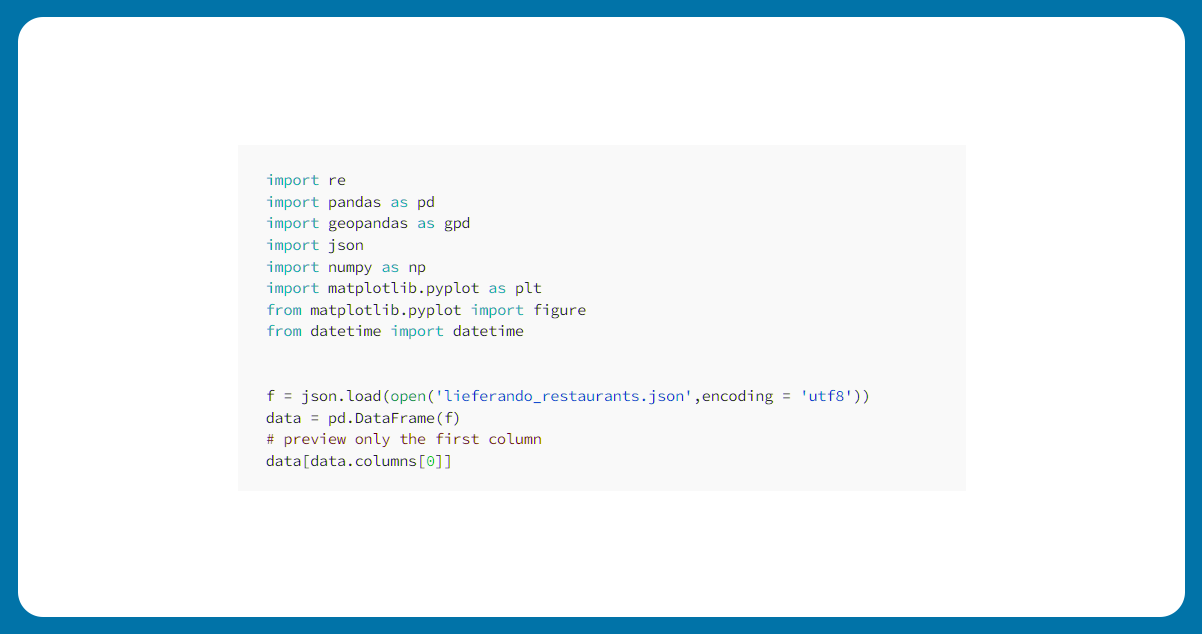Viewport: 1202px width, 634px height.
Task: Click the 'np' alias after numpy
Action: [417, 267]
